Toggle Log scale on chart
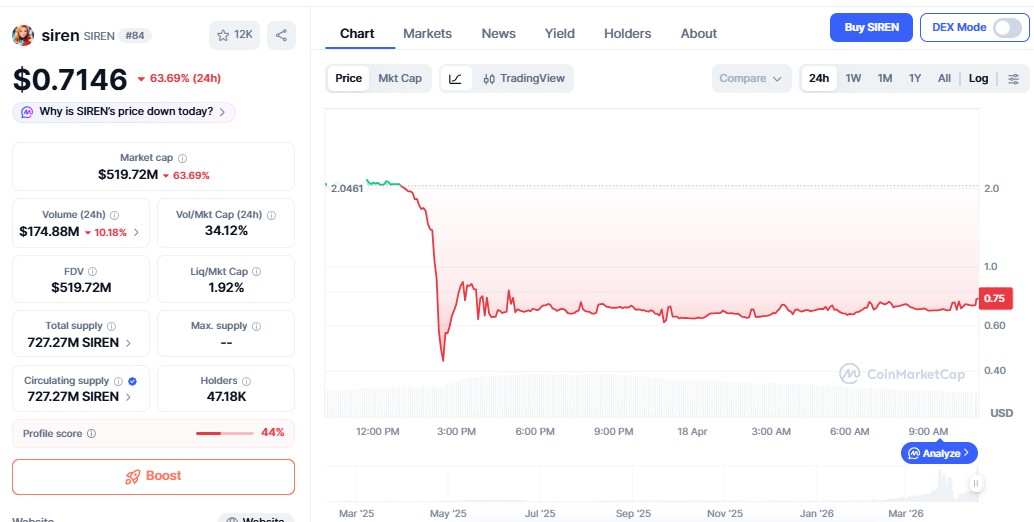This screenshot has height=522, width=1034. click(979, 78)
